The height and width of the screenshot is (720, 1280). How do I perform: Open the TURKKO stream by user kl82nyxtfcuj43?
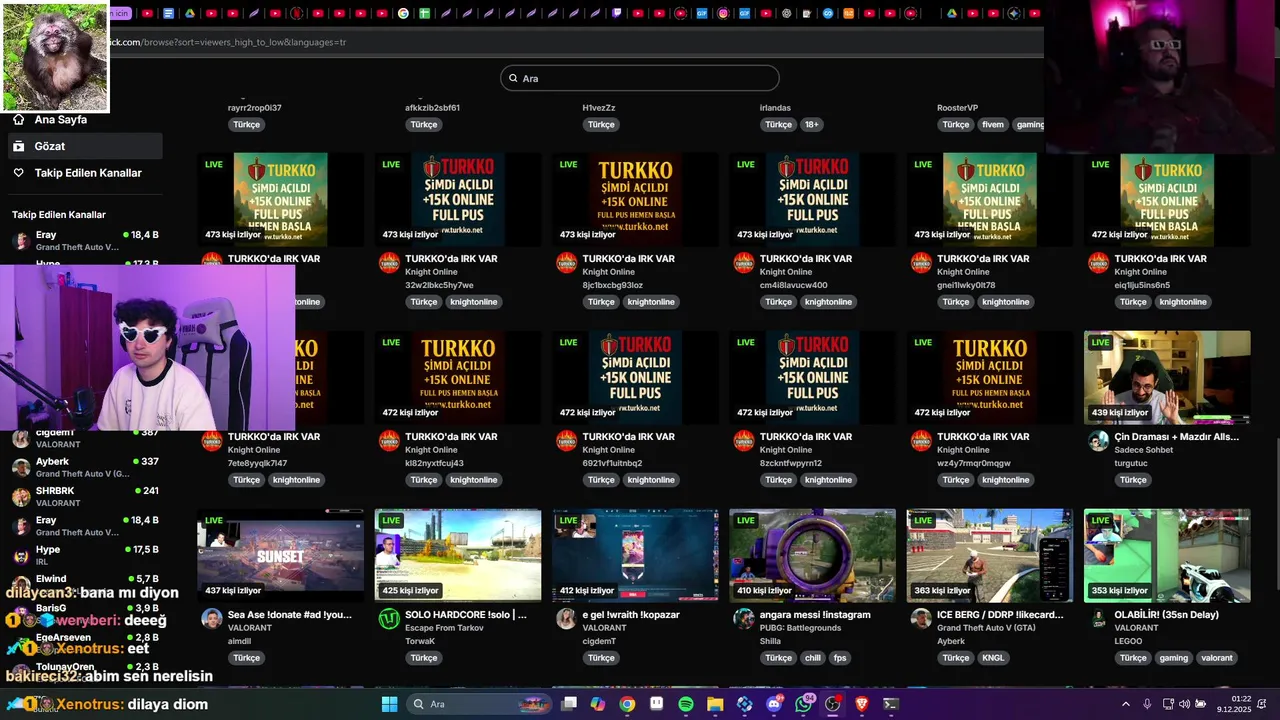[458, 377]
